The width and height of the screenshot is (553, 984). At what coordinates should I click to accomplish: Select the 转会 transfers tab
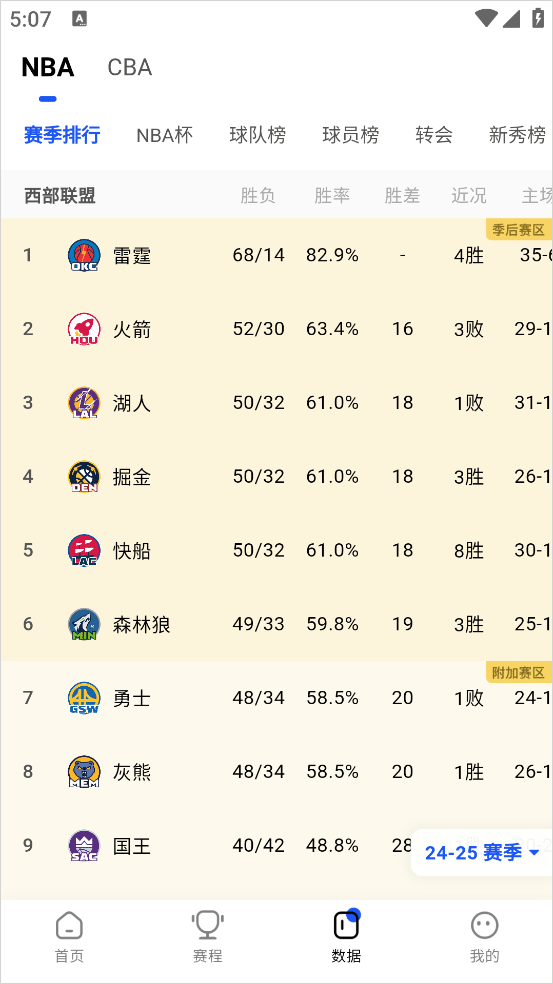click(x=434, y=135)
